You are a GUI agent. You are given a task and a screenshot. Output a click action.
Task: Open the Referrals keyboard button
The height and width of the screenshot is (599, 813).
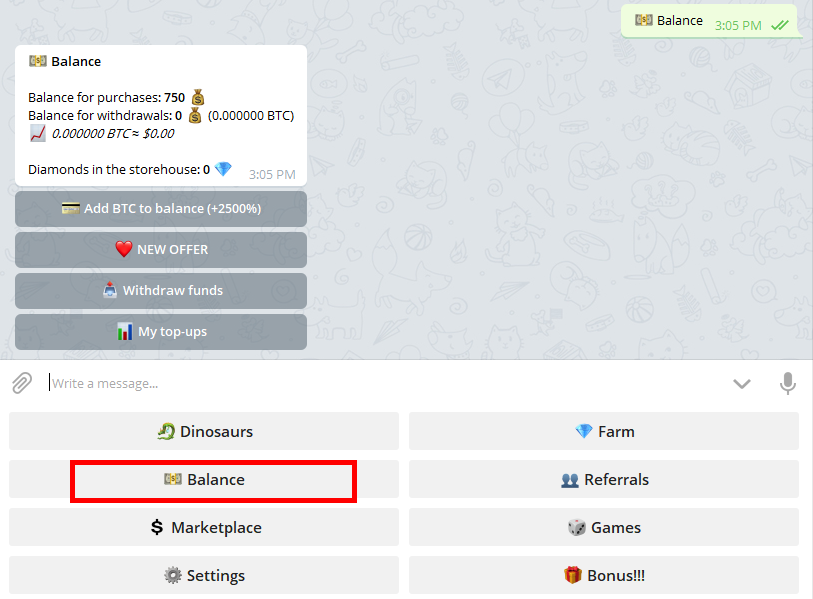(x=604, y=480)
